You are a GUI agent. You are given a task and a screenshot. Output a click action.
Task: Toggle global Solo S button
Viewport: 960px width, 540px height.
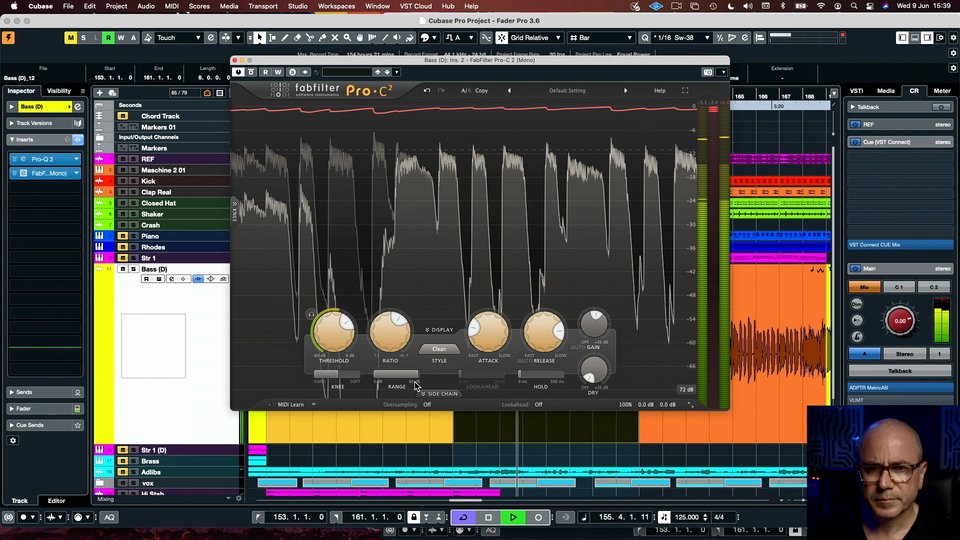(83, 38)
